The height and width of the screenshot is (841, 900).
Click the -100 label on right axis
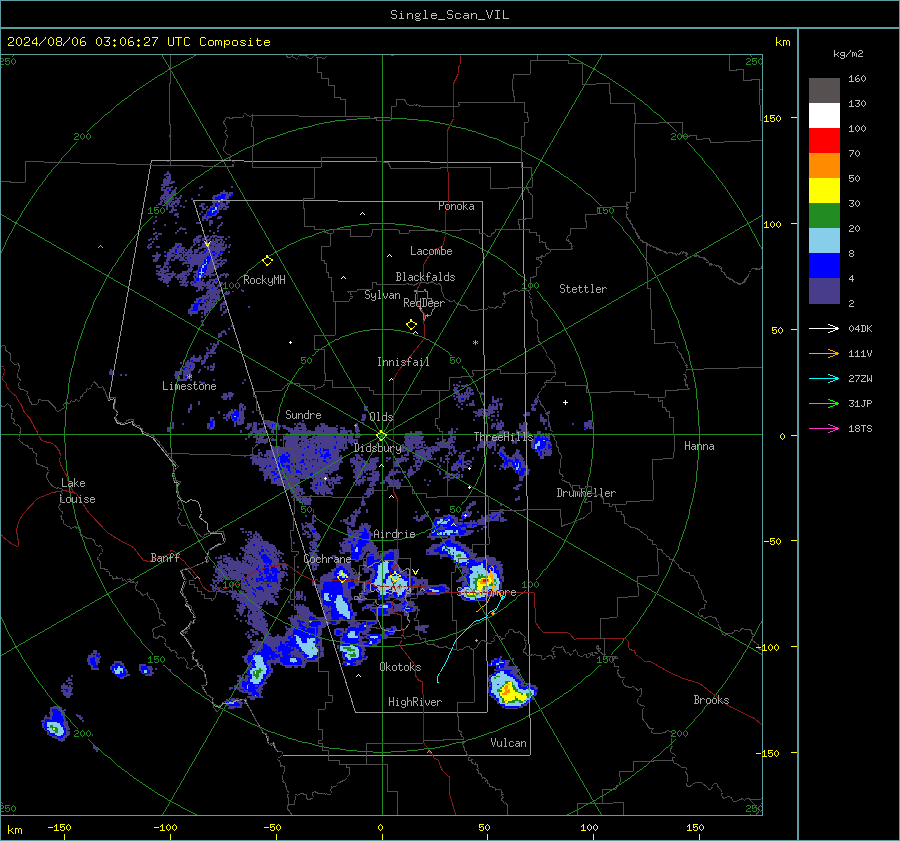point(767,647)
